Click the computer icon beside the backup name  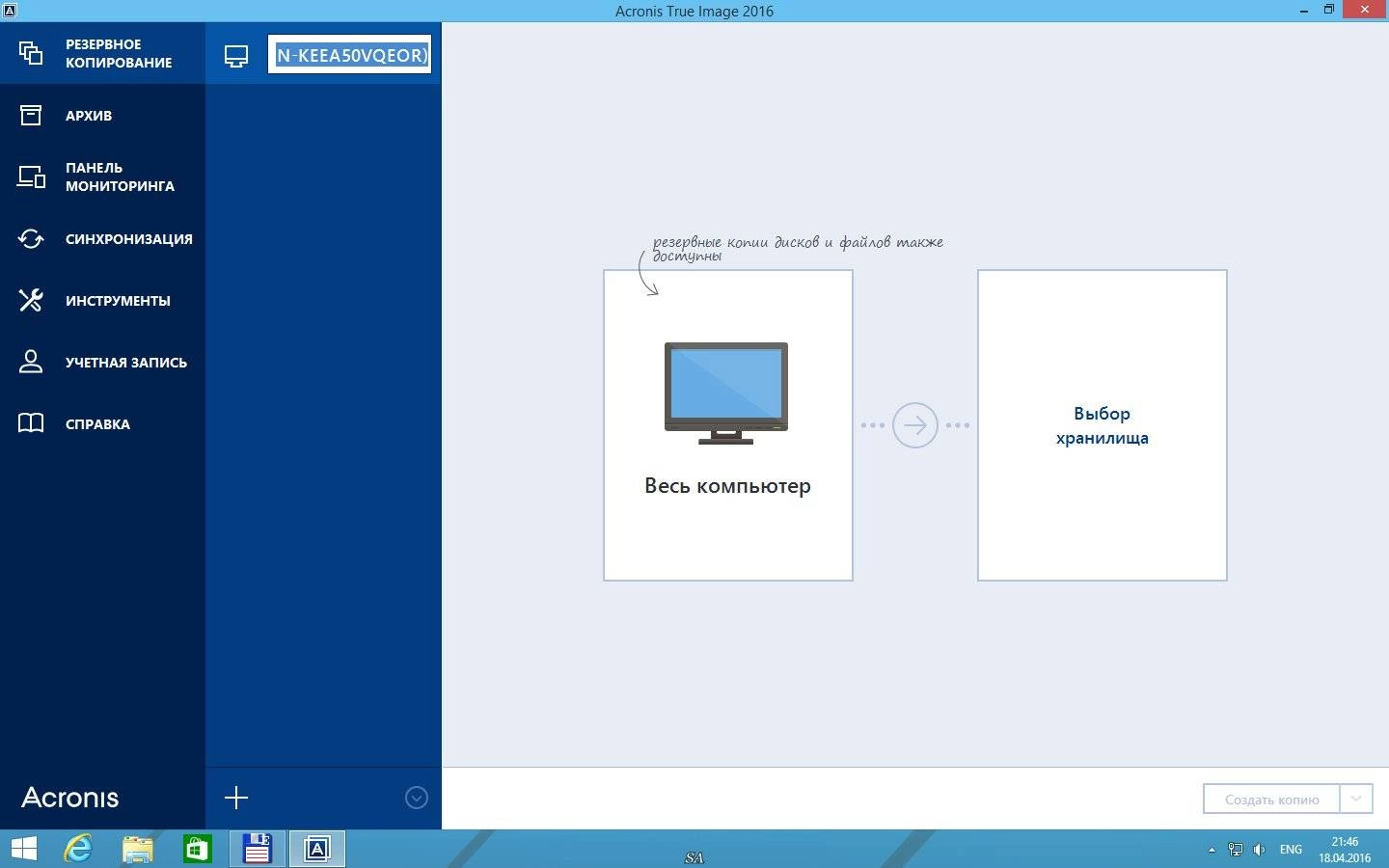click(x=236, y=56)
